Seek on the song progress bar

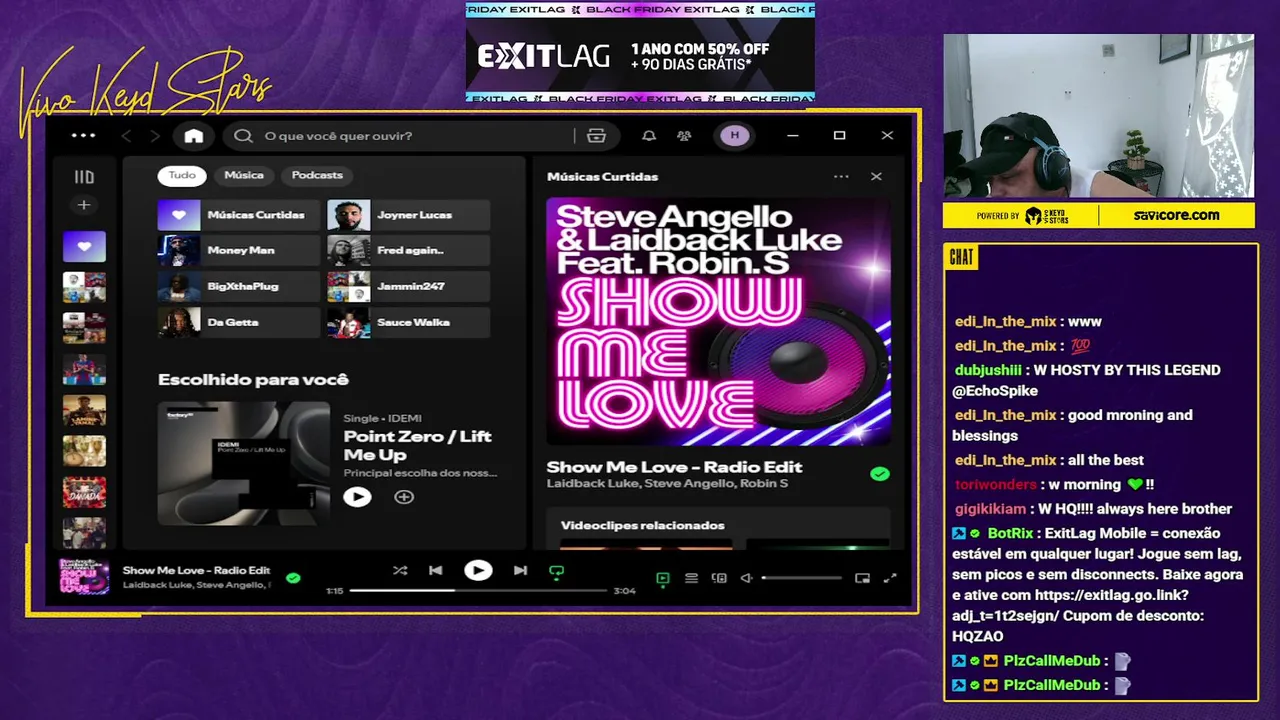478,591
